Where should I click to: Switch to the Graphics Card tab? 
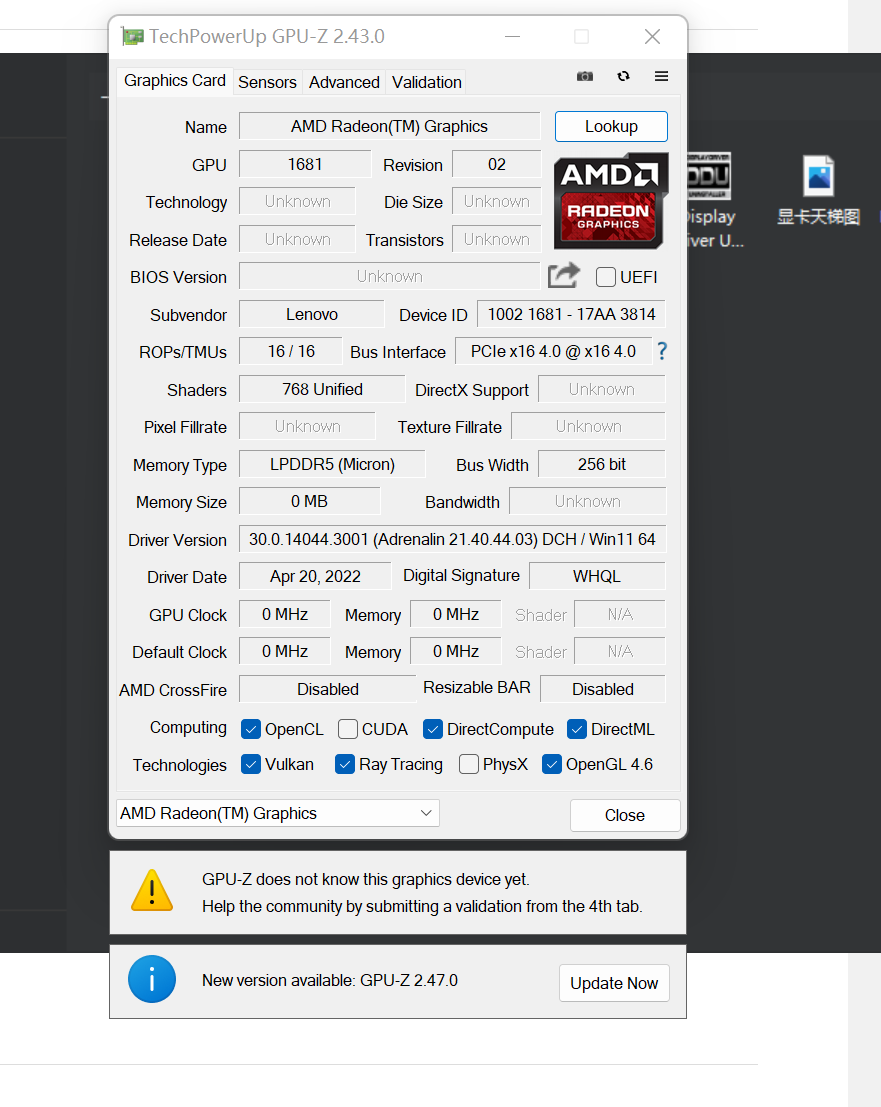click(175, 81)
